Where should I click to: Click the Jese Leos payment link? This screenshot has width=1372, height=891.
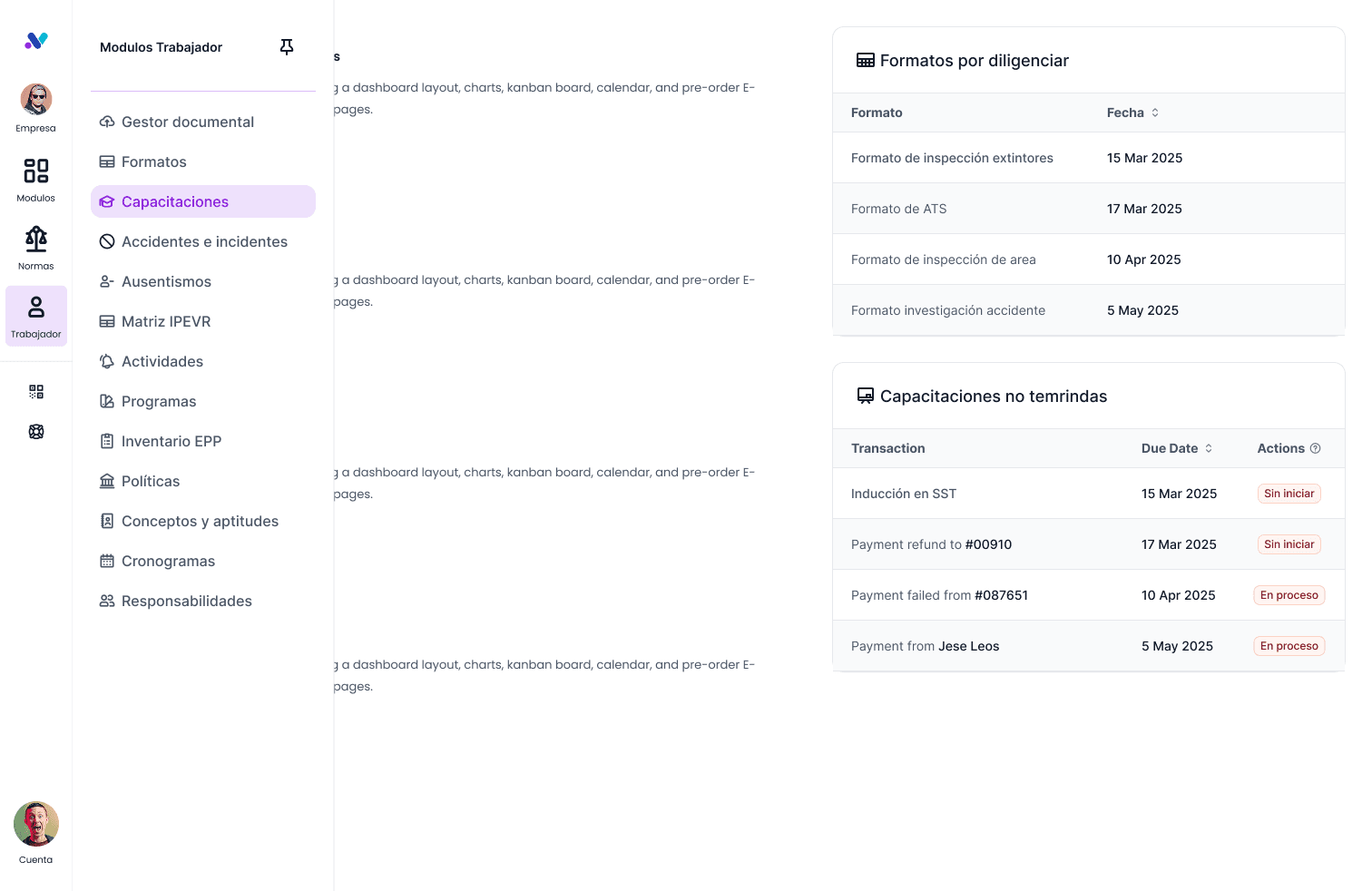968,646
